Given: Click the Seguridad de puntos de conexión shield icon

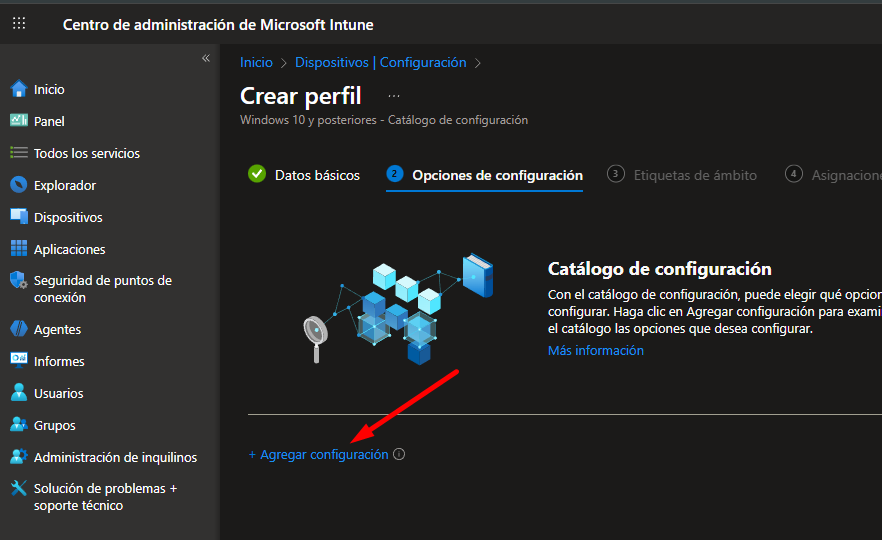Looking at the screenshot, I should 18,281.
